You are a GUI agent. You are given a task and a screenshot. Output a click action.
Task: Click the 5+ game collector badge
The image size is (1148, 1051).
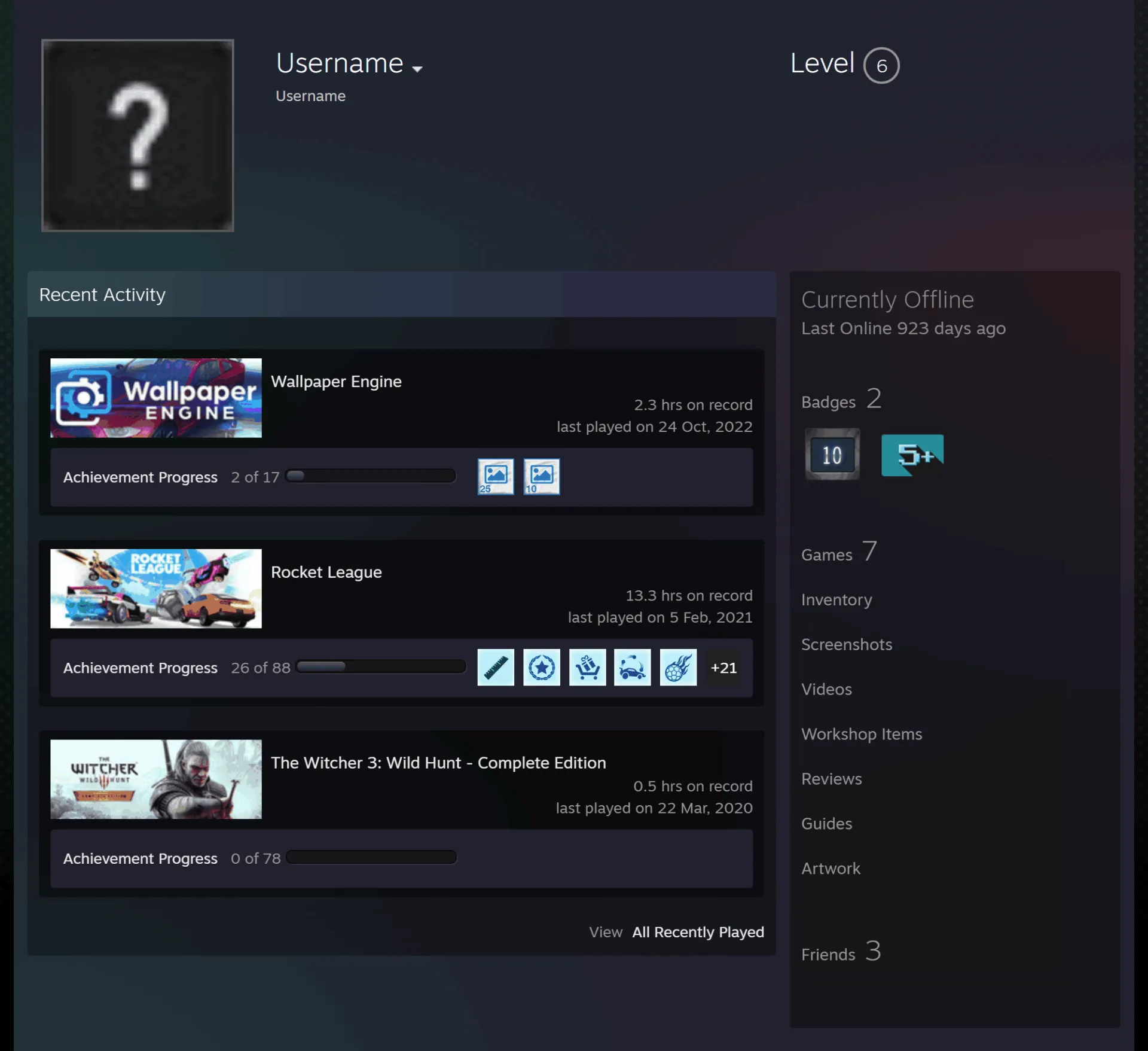tap(912, 455)
